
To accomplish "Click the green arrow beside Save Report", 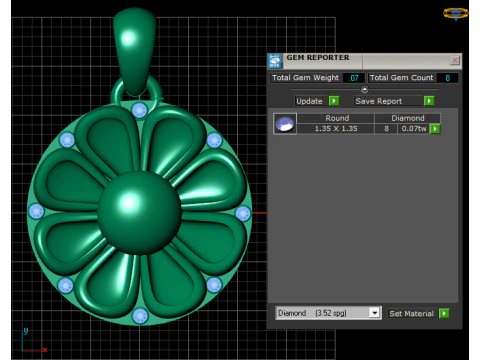I will [429, 101].
